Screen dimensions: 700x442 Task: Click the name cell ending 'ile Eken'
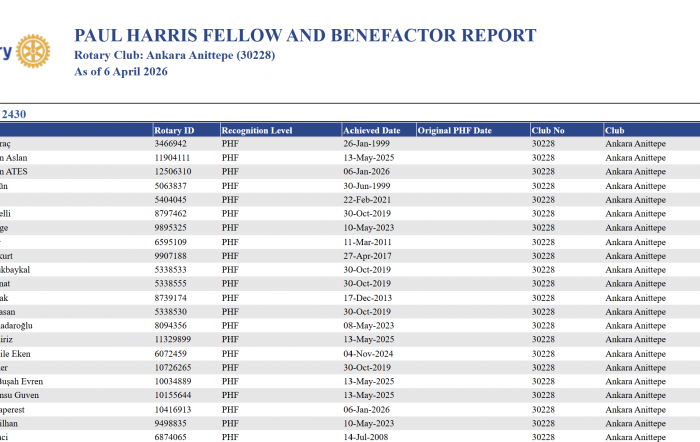[15, 354]
